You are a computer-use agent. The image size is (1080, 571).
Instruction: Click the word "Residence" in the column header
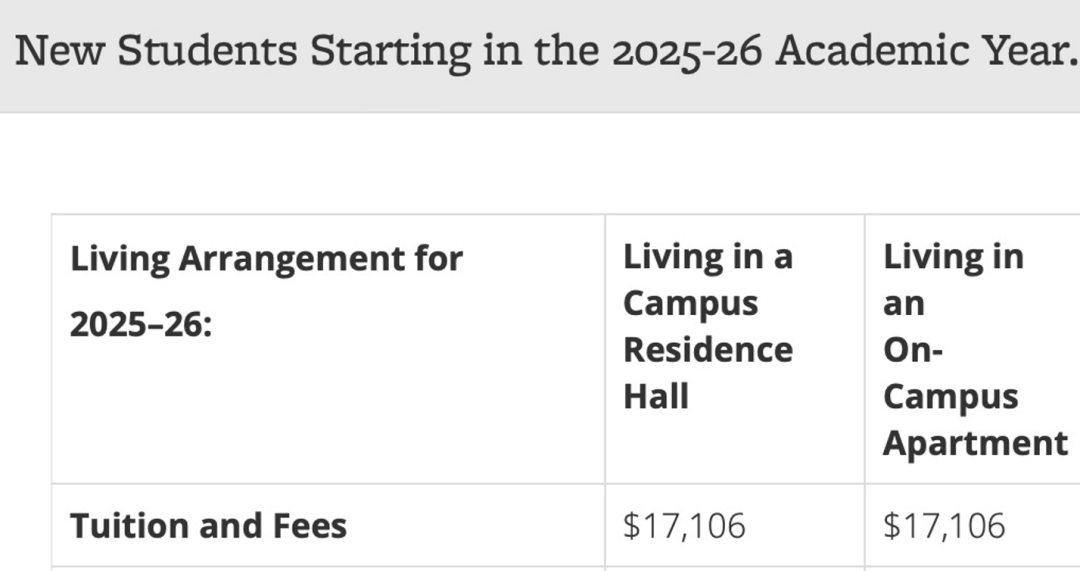[708, 350]
